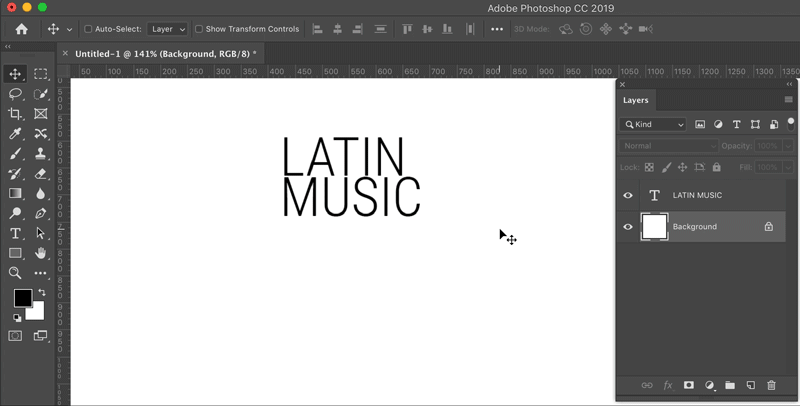Click the Layers panel tab

[x=636, y=100]
